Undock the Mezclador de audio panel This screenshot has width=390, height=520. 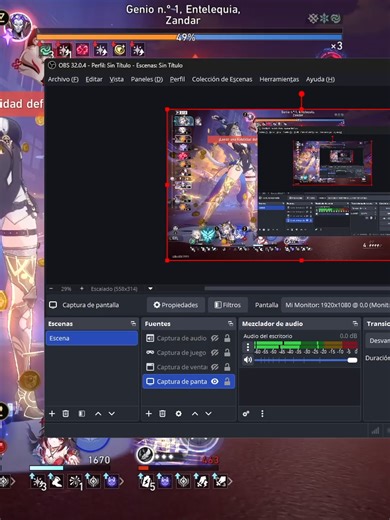click(x=355, y=324)
